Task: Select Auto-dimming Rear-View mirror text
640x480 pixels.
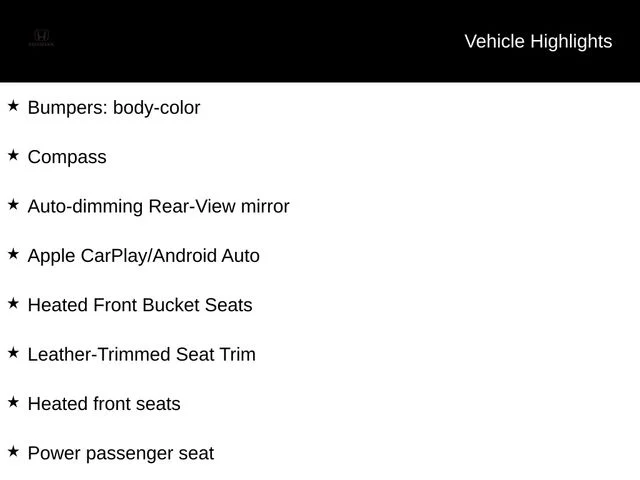Action: (158, 206)
